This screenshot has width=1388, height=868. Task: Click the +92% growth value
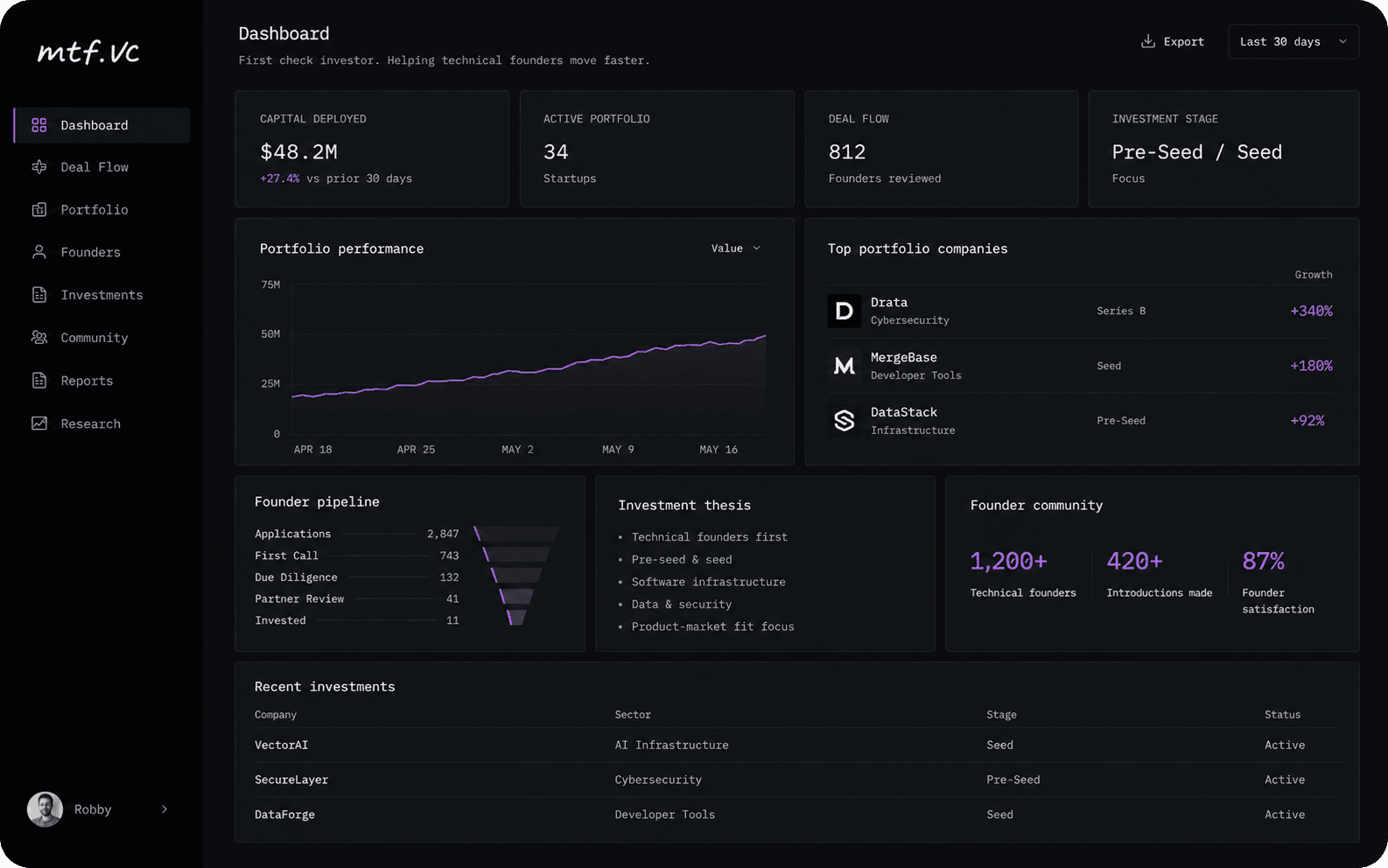point(1307,421)
